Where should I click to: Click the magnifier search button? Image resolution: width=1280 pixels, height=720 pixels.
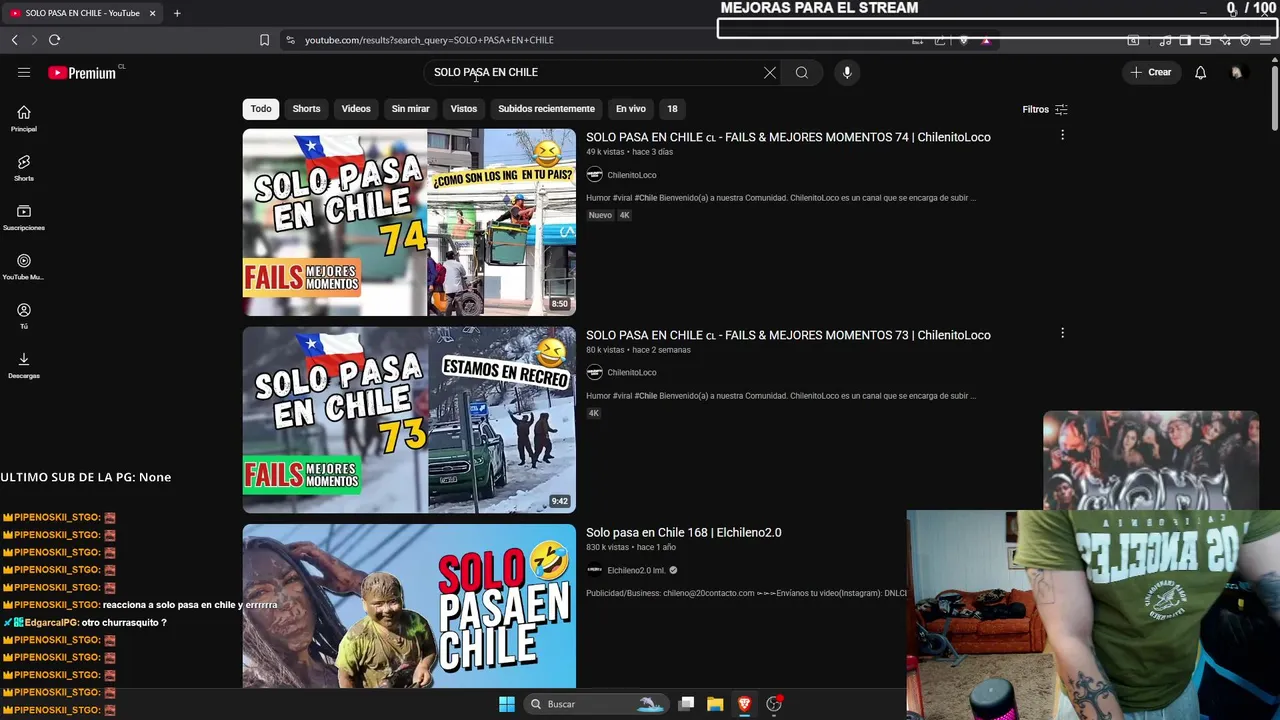point(802,72)
